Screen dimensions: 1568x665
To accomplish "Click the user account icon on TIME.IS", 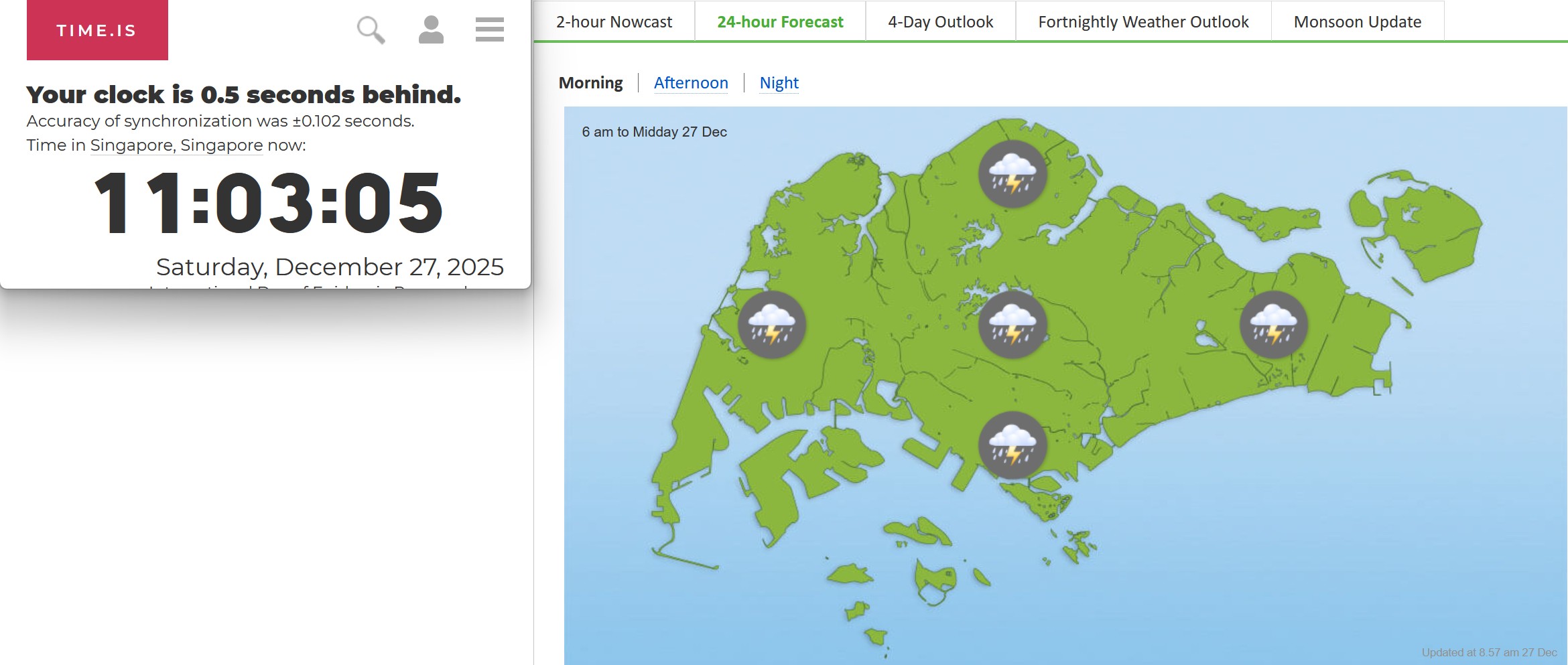I will click(431, 30).
